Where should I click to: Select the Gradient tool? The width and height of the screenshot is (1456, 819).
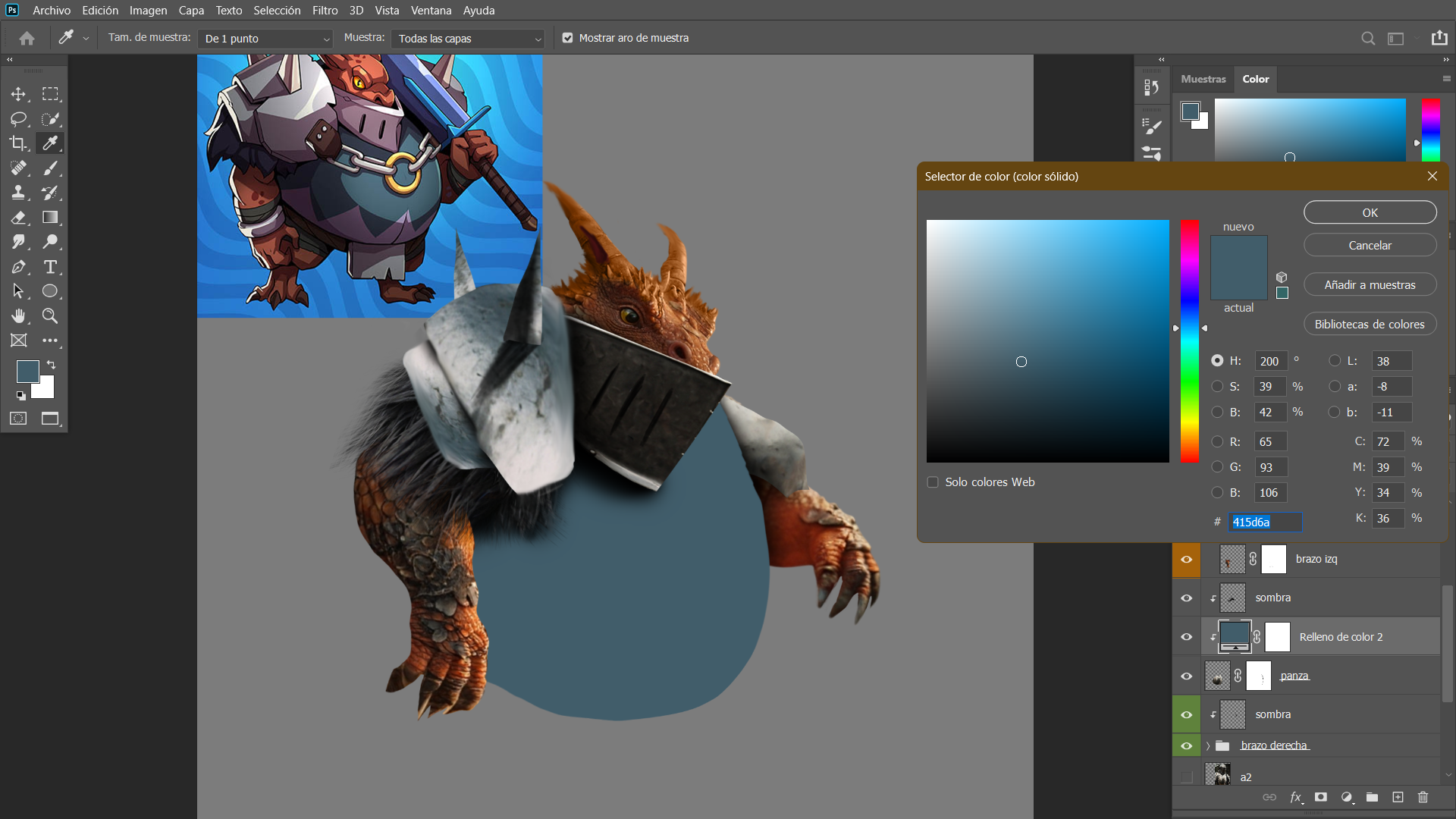(50, 218)
